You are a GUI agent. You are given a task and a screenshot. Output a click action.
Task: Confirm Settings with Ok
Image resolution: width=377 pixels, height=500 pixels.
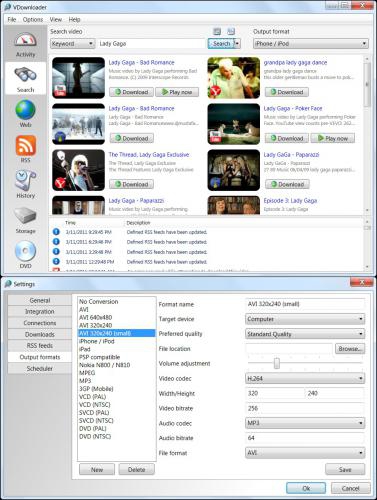(306, 488)
